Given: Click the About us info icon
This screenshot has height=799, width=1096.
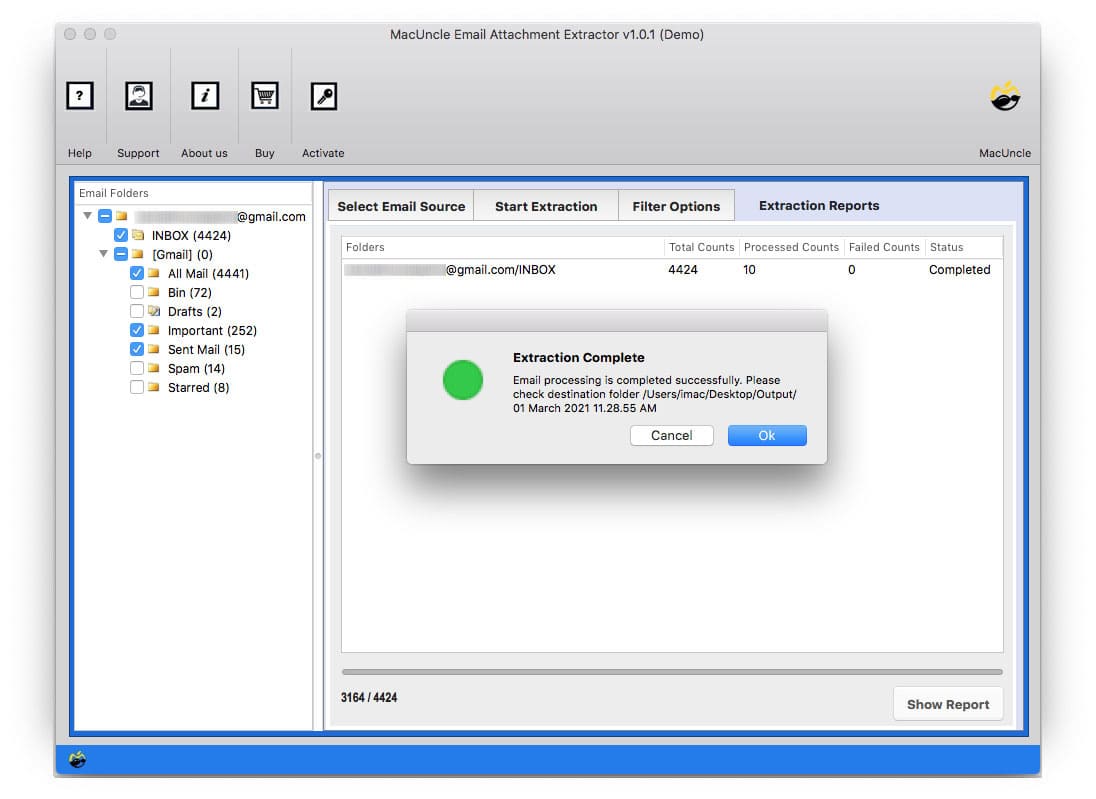Looking at the screenshot, I should [205, 96].
